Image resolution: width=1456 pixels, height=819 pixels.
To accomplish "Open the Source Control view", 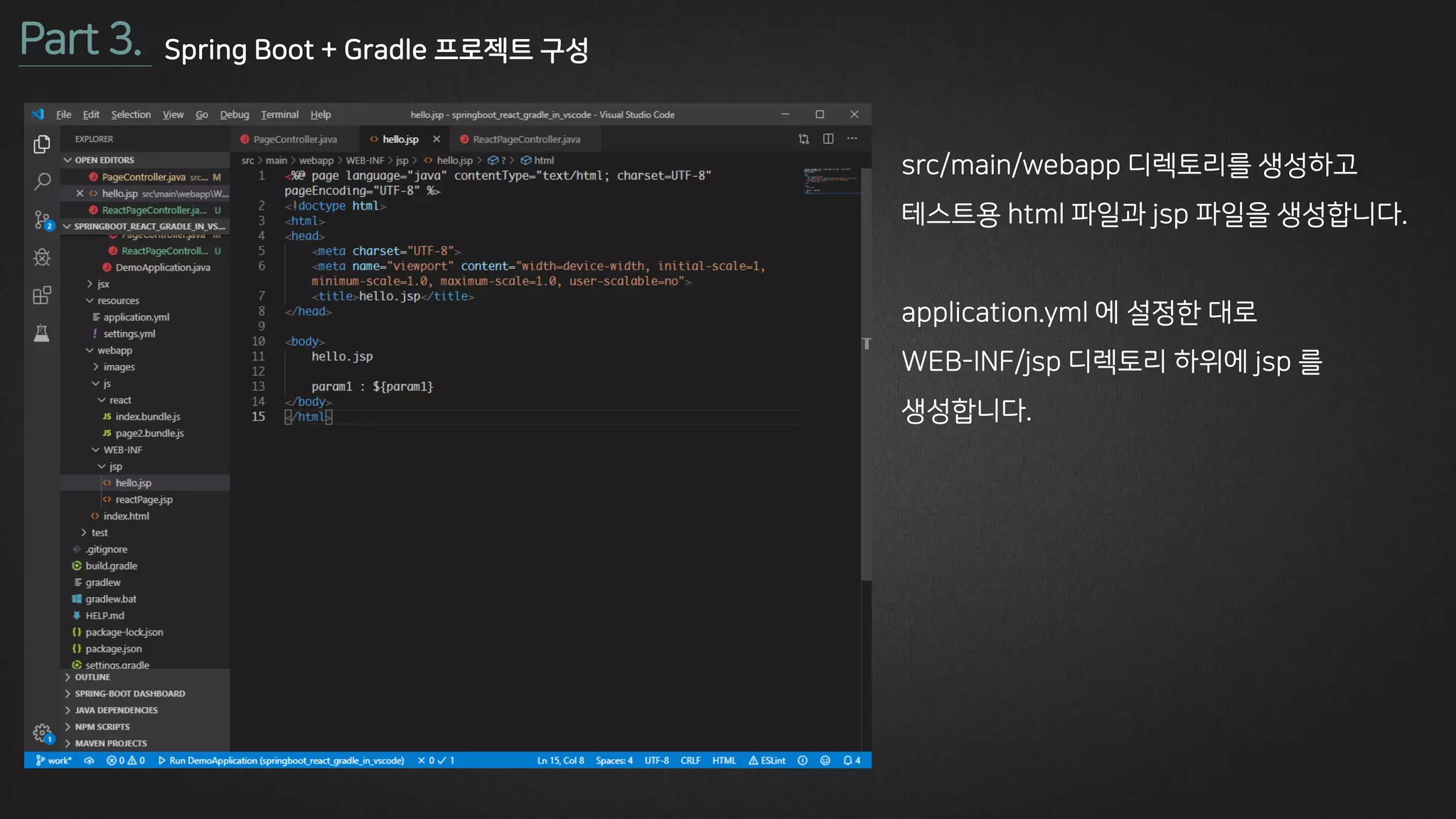I will click(x=43, y=220).
